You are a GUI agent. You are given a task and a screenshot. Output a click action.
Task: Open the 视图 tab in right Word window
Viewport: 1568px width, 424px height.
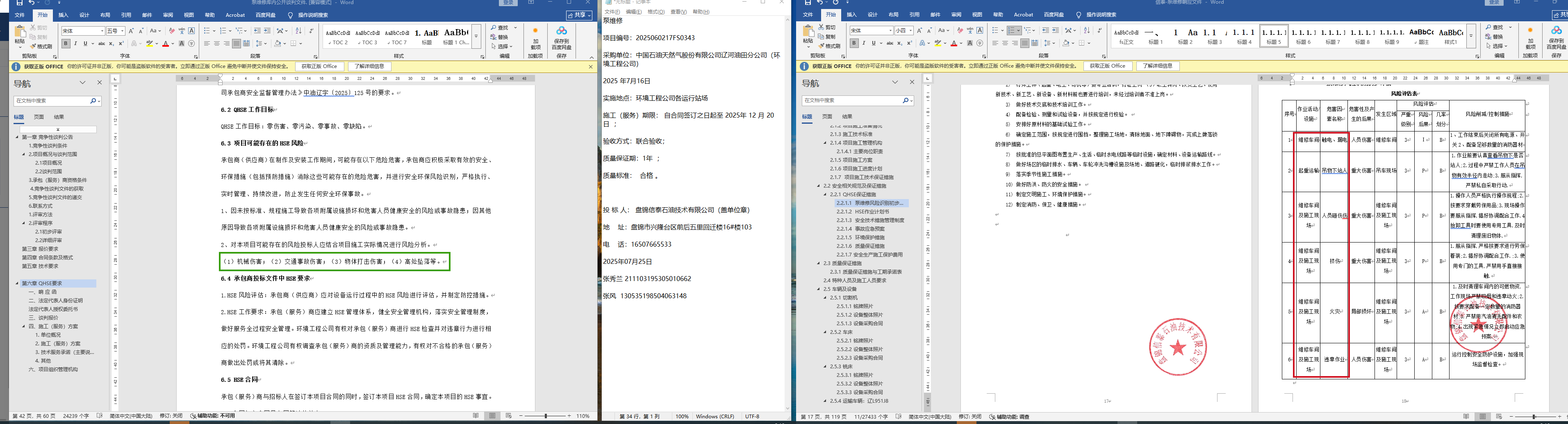(x=977, y=15)
